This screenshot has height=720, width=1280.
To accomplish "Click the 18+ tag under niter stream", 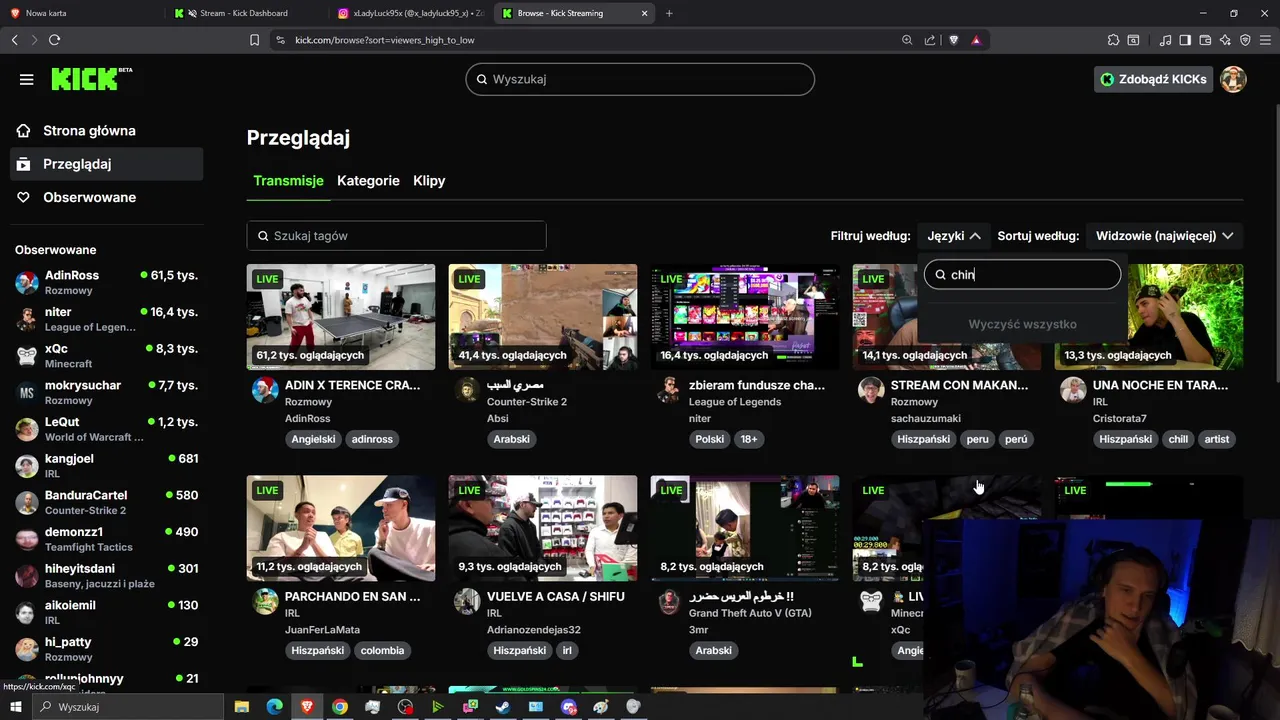I will (749, 439).
